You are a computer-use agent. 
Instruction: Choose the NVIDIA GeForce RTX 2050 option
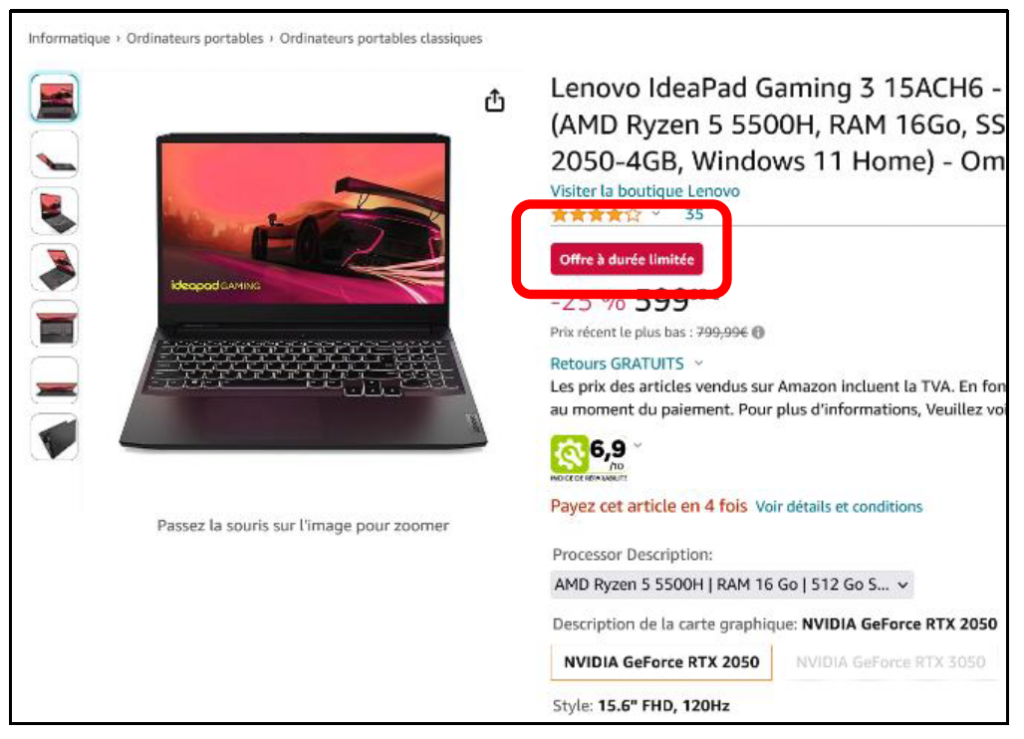pyautogui.click(x=661, y=662)
